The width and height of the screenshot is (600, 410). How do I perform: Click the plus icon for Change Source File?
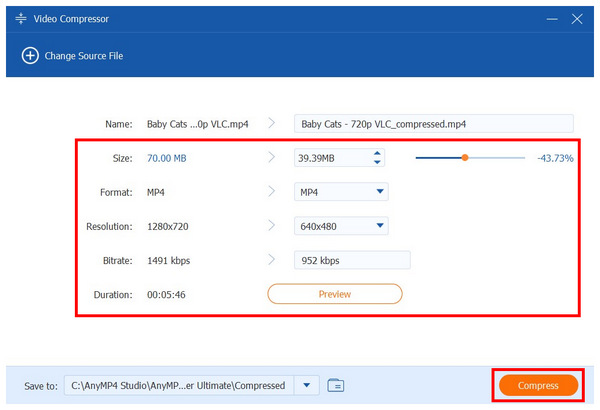coord(29,56)
